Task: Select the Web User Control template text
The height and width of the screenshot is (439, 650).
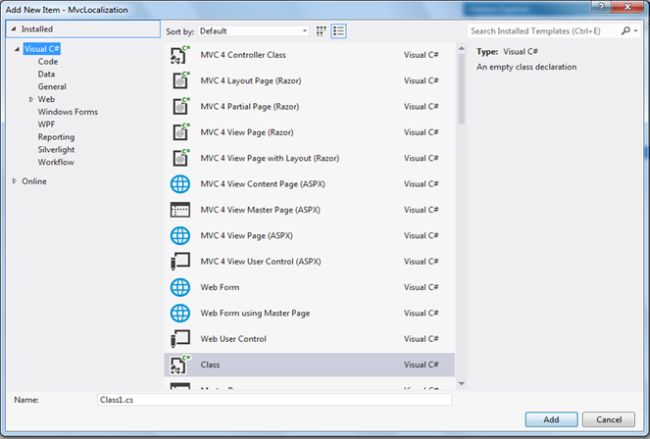Action: (233, 339)
